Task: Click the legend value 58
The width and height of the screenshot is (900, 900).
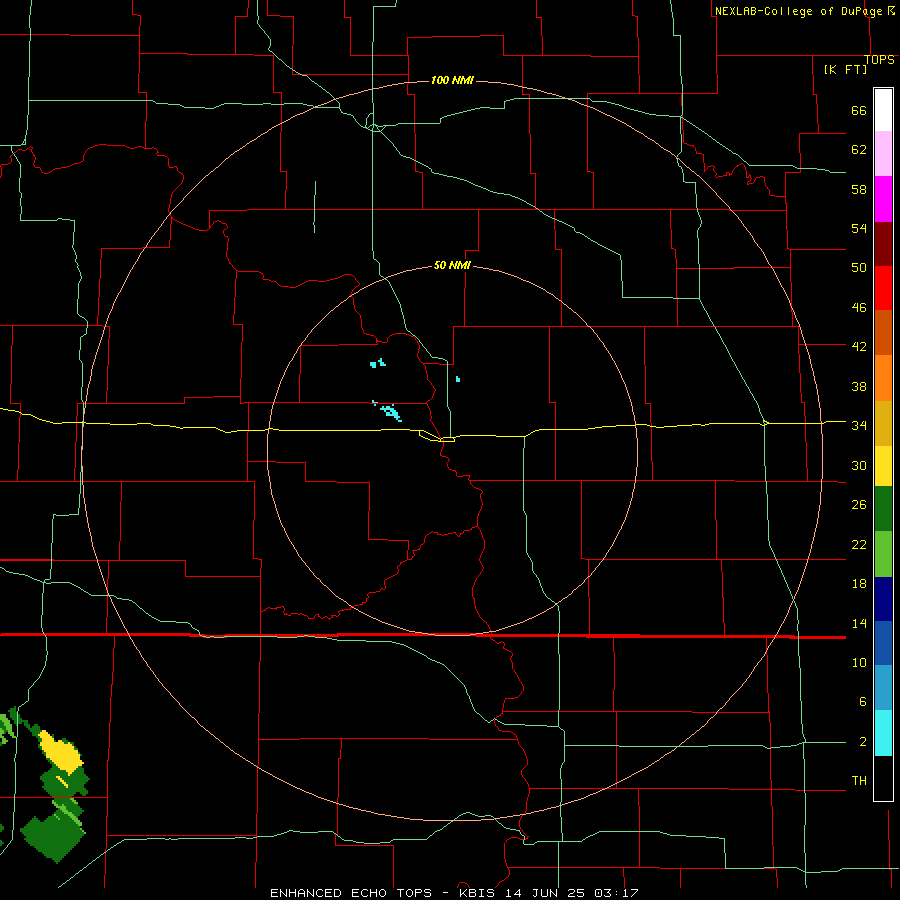Action: [859, 189]
